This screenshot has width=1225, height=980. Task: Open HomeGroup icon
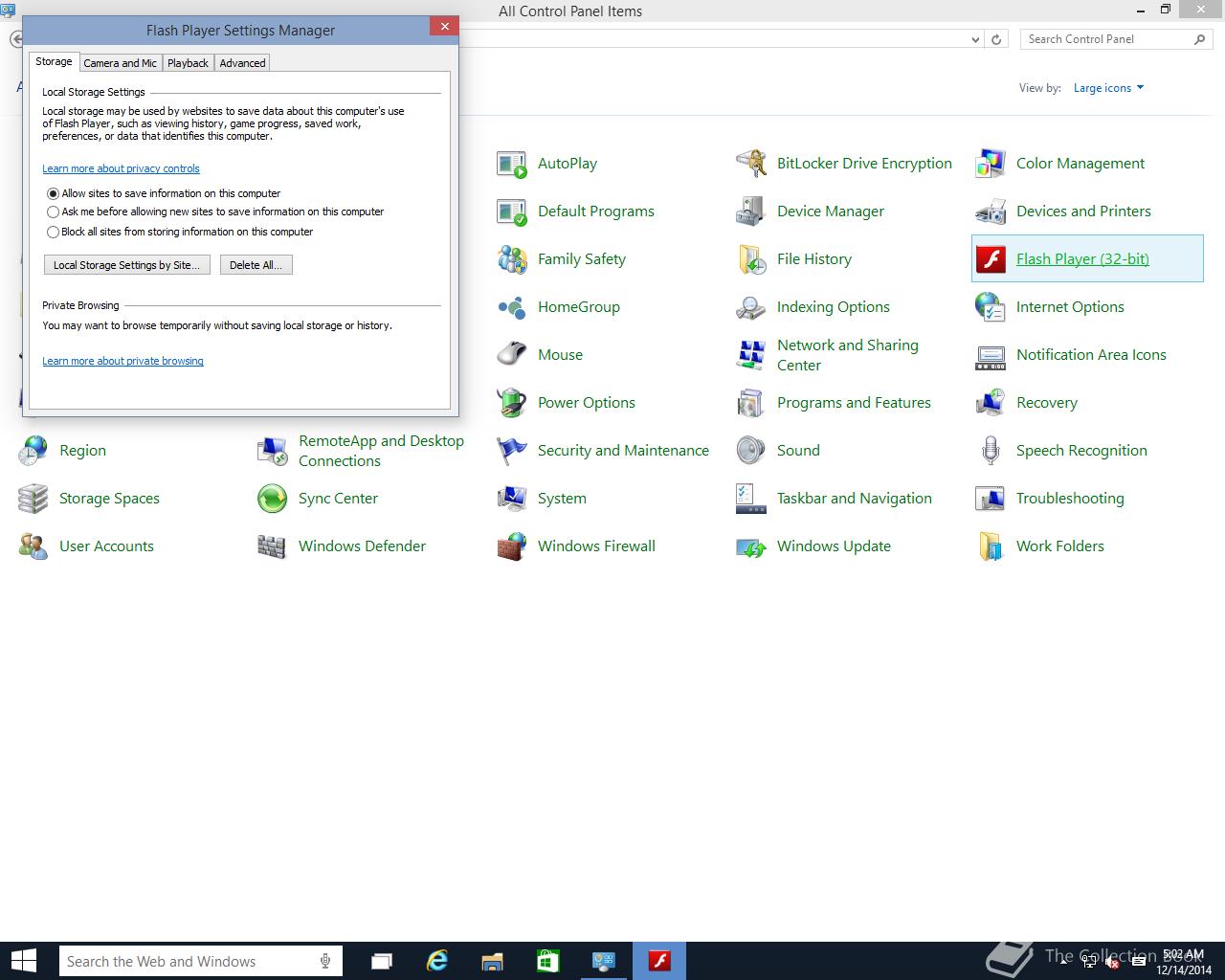pos(512,307)
